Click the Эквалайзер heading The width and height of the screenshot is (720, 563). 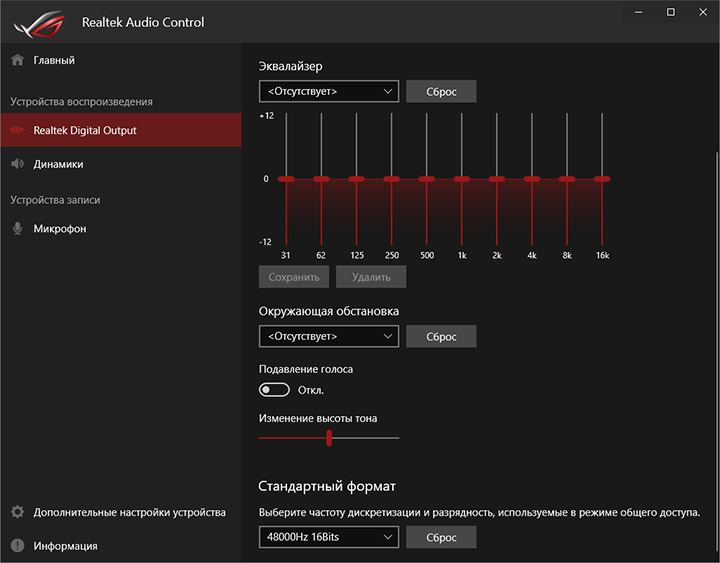(291, 66)
